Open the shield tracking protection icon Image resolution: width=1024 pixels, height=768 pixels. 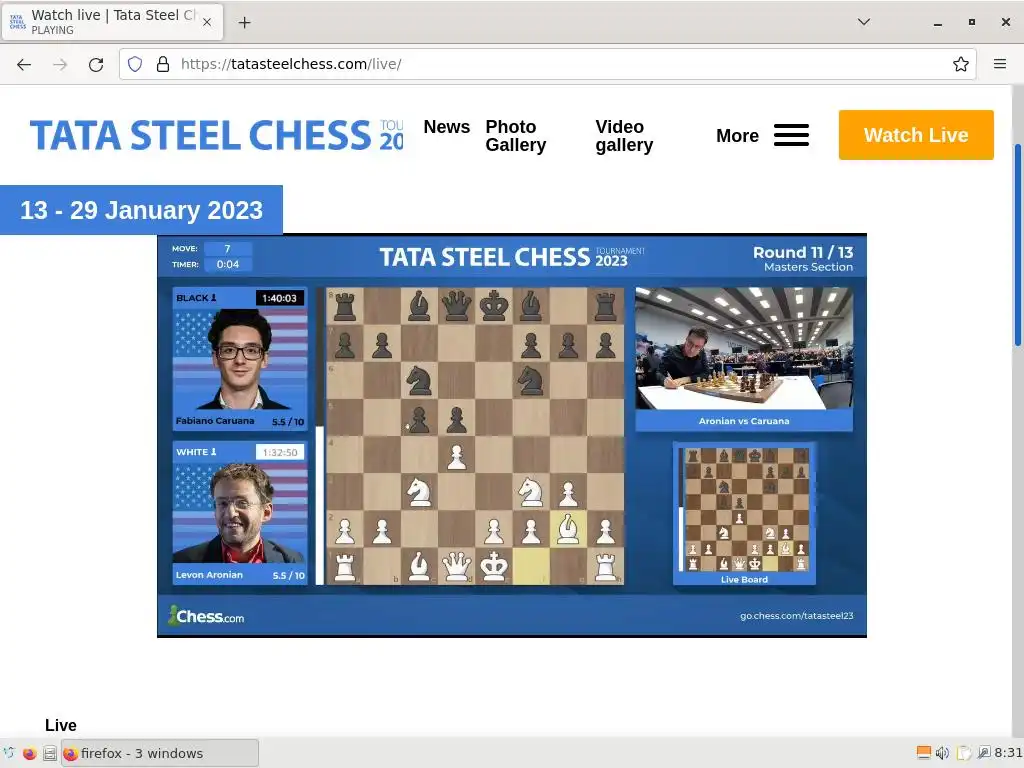point(135,64)
